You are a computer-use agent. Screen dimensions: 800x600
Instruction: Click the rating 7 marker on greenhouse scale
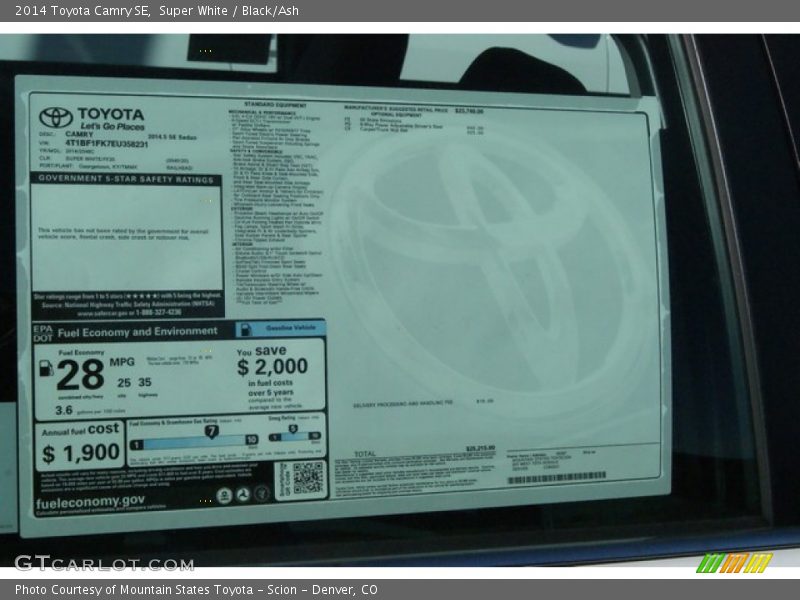211,432
